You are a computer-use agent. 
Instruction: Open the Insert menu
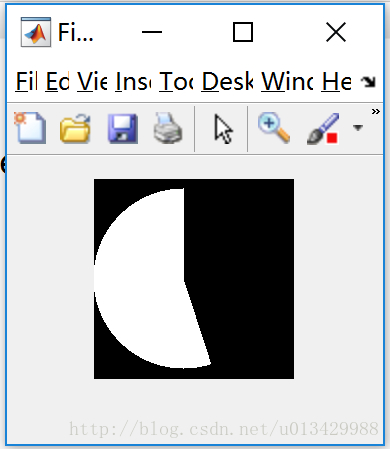[x=133, y=82]
